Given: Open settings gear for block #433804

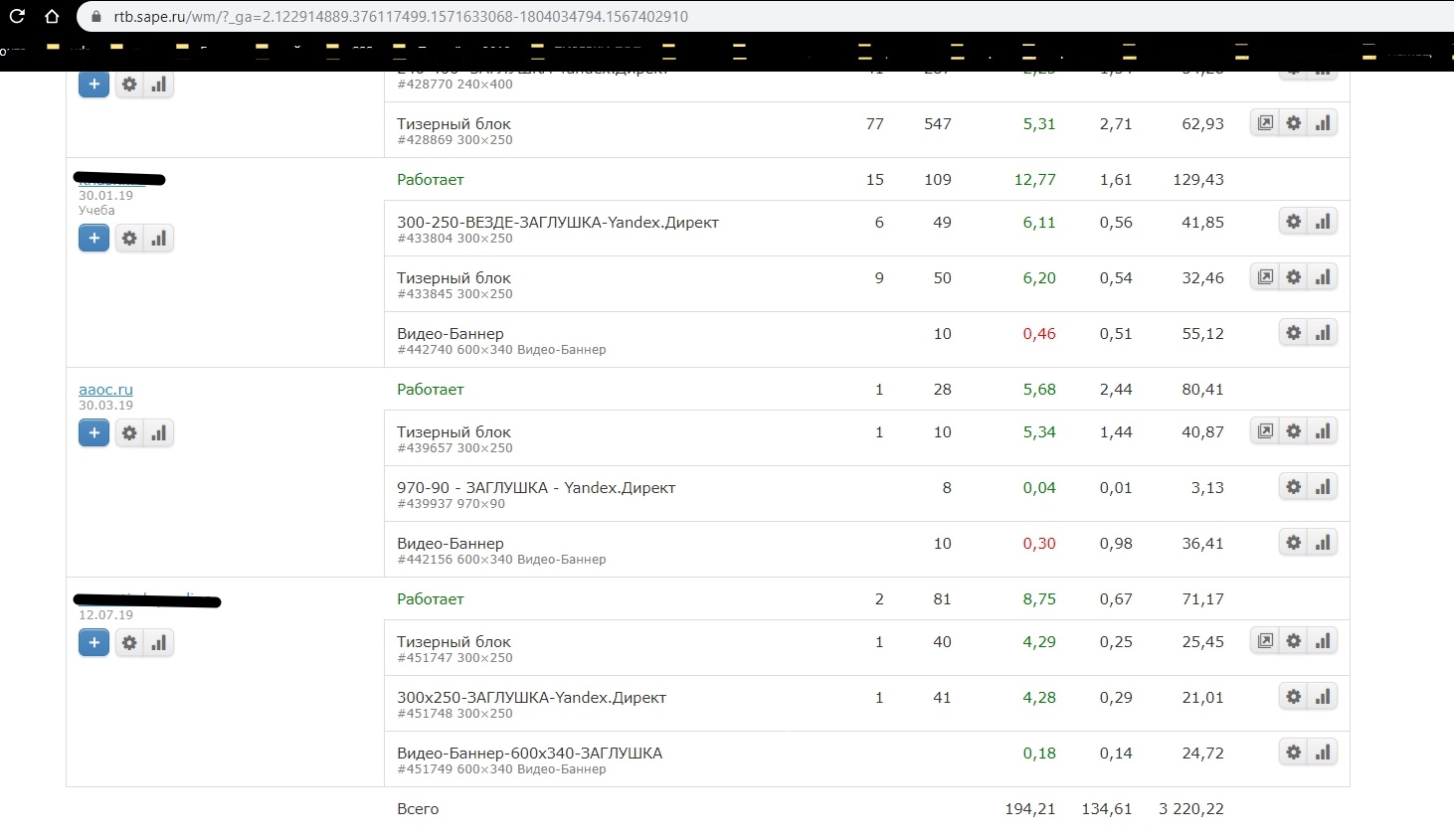Looking at the screenshot, I should tap(1293, 222).
